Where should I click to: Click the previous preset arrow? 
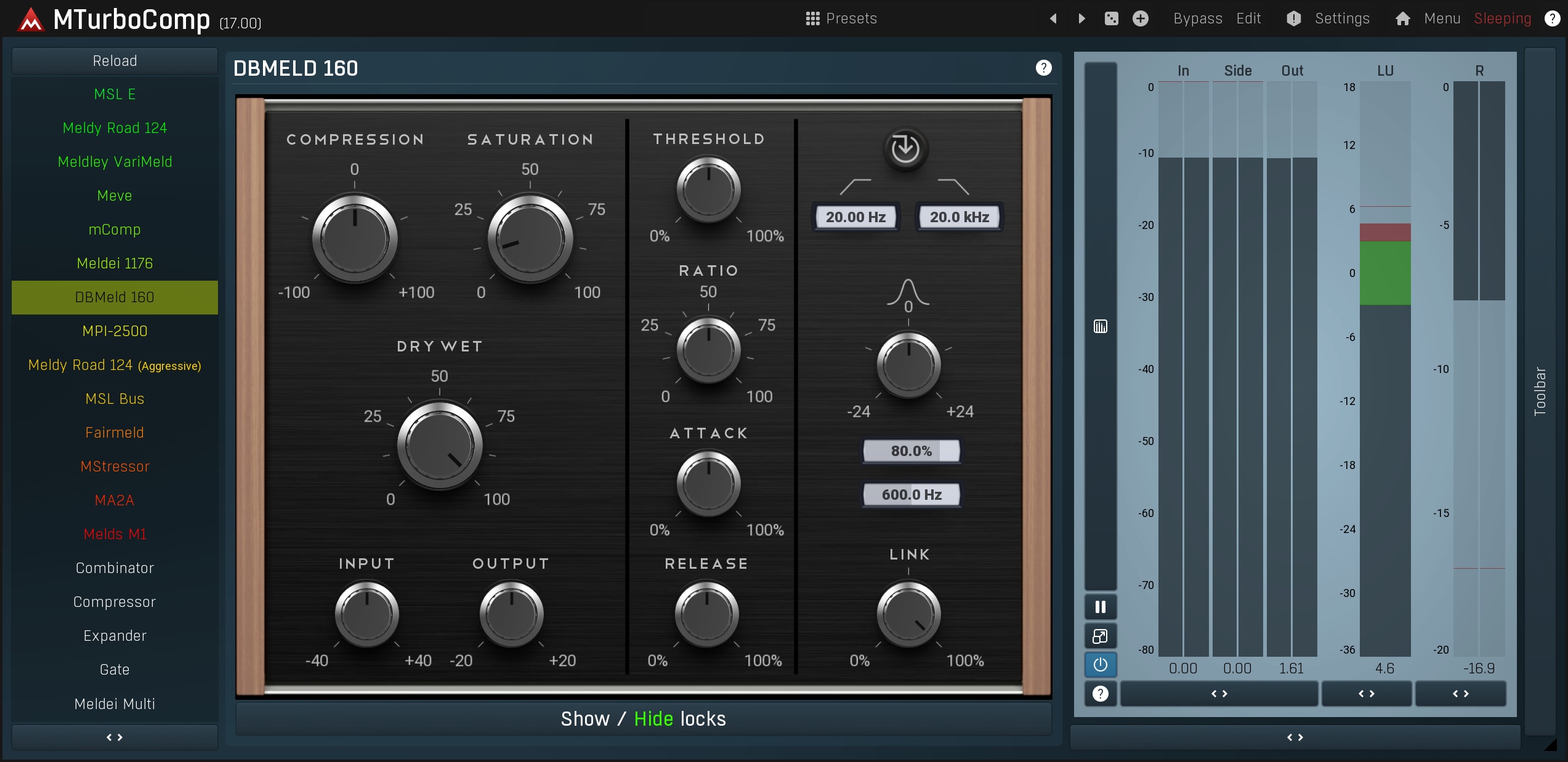tap(1053, 18)
